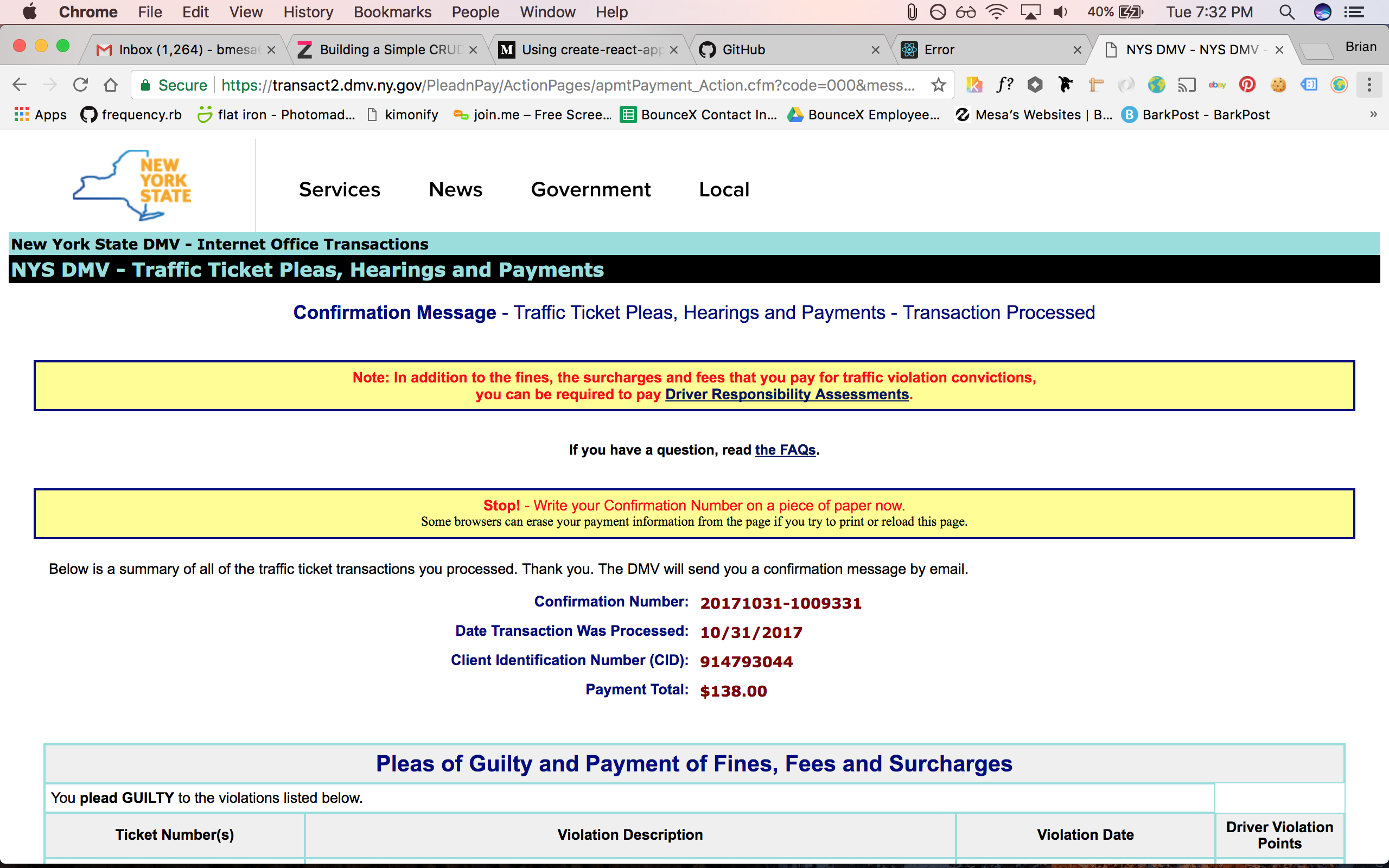Image resolution: width=1389 pixels, height=868 pixels.
Task: Click the bookmark star icon
Action: [939, 85]
